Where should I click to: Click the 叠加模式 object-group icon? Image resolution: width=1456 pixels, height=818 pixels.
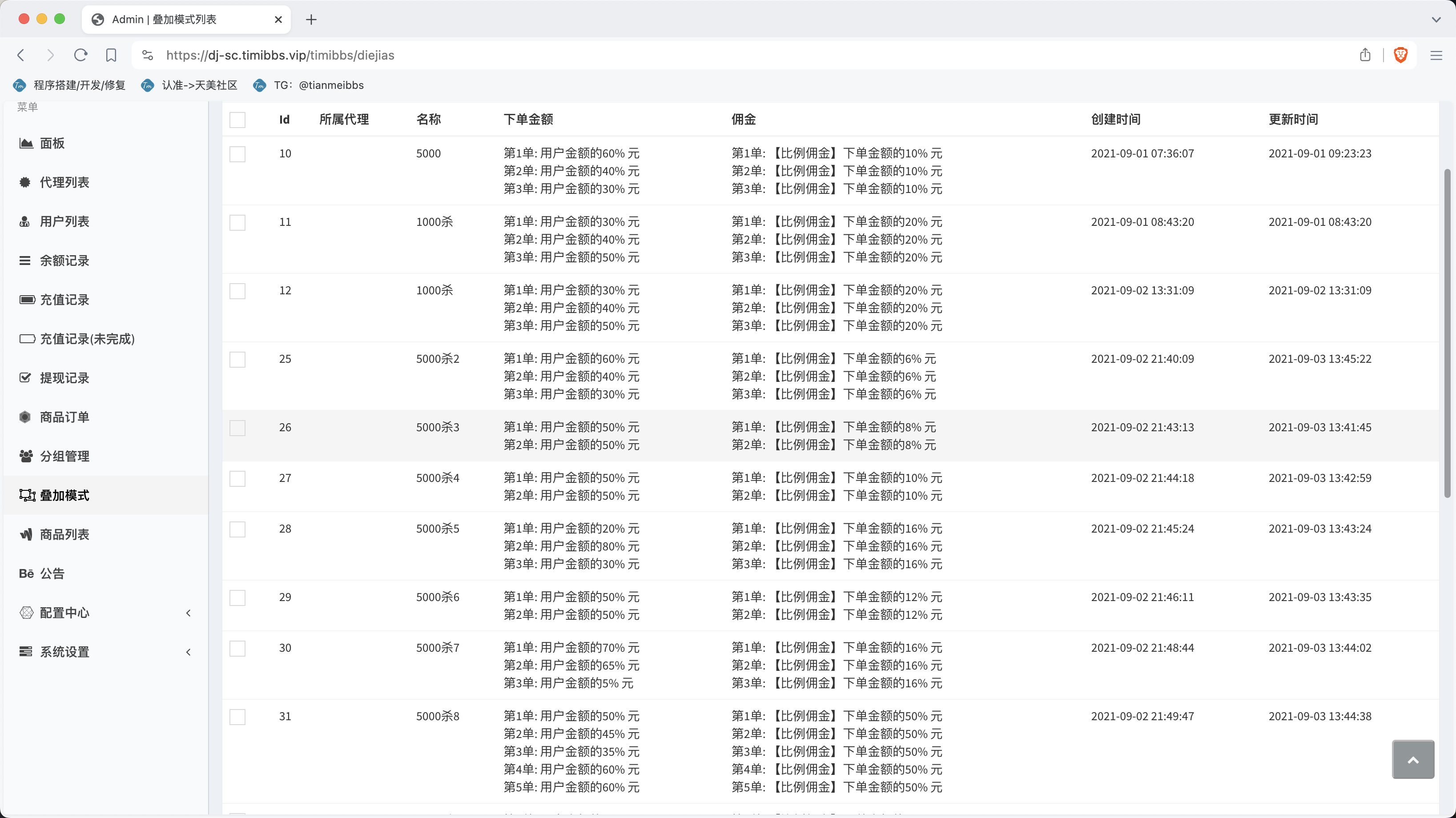click(x=27, y=495)
